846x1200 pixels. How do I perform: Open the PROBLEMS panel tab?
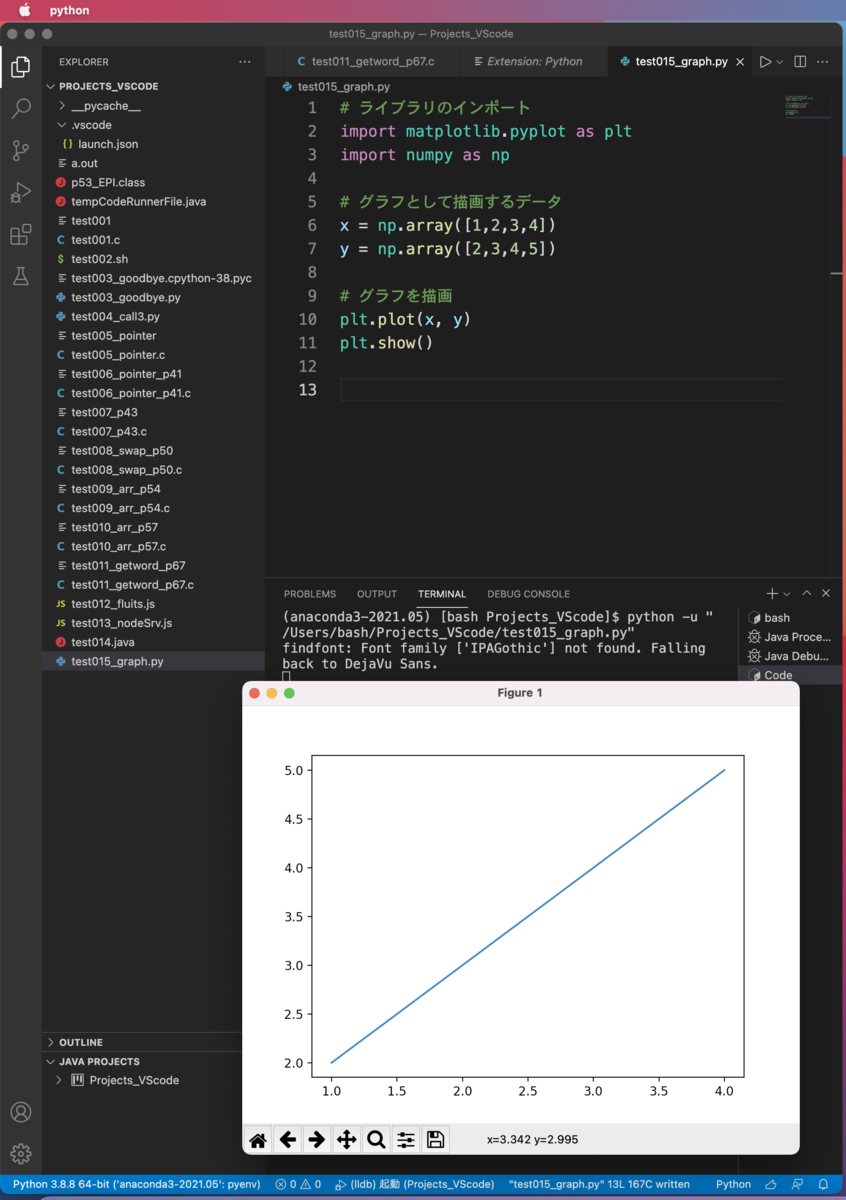click(x=310, y=594)
